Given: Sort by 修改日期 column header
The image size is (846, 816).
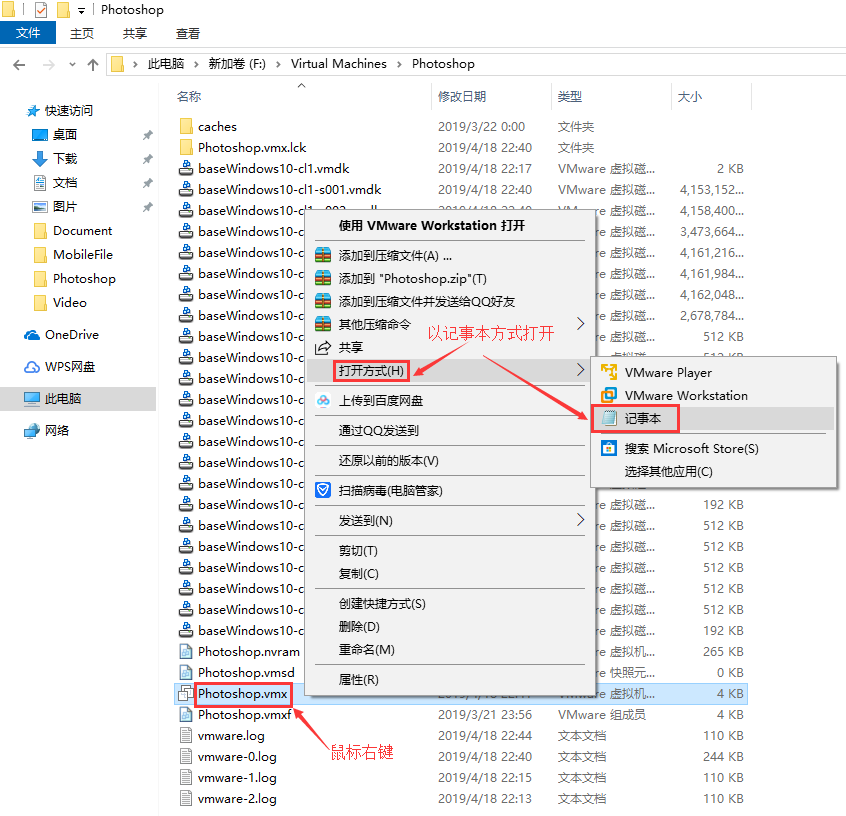Looking at the screenshot, I should (x=462, y=97).
